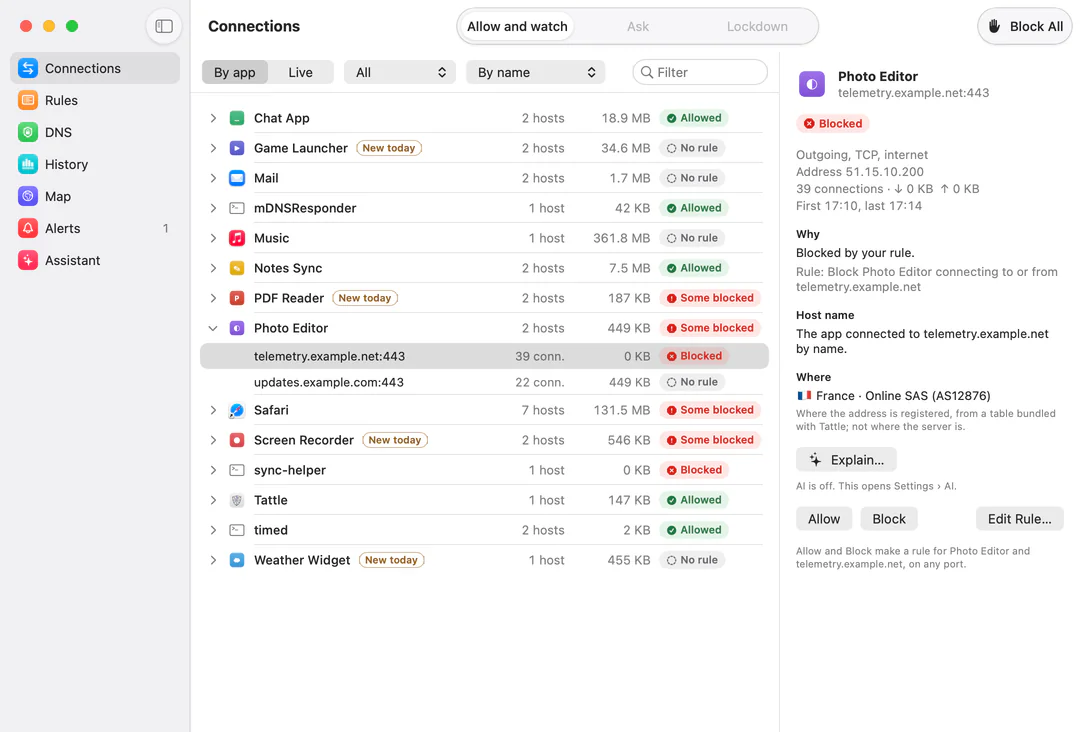Select the telemetry.example.net:443 row

[484, 356]
